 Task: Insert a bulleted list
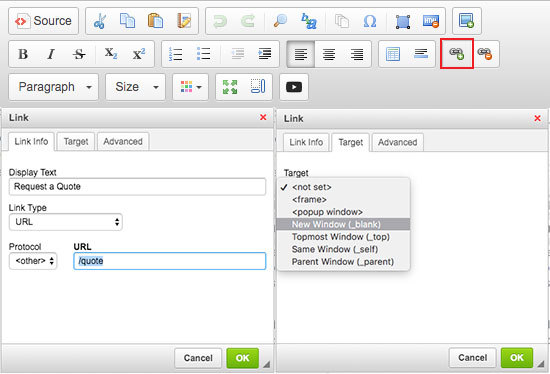click(203, 54)
